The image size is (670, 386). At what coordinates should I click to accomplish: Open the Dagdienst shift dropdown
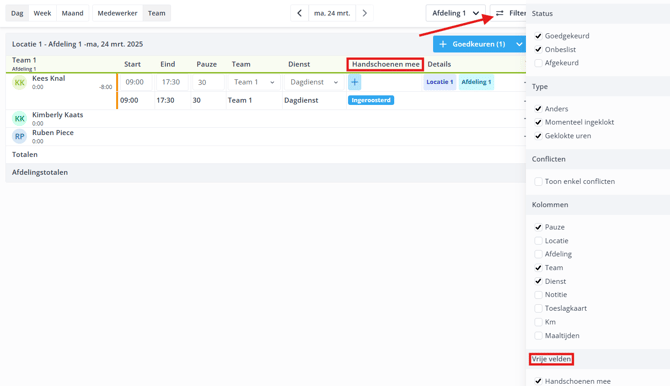click(x=314, y=82)
